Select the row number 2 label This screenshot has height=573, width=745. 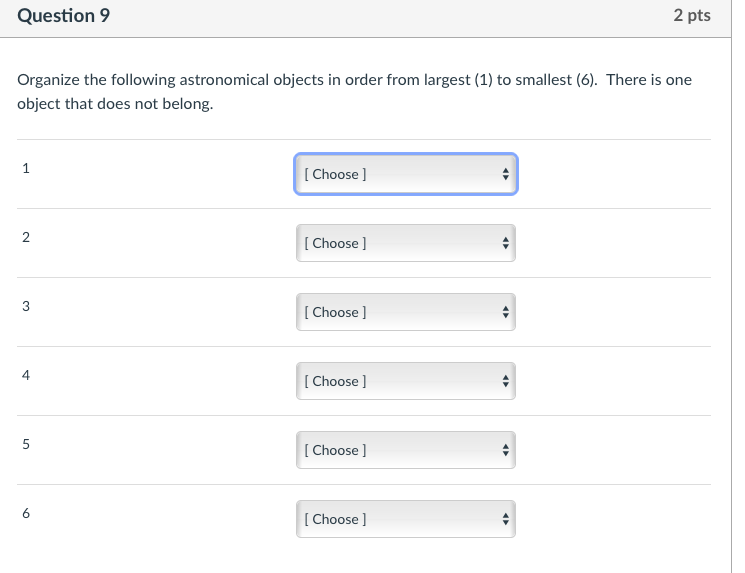26,237
